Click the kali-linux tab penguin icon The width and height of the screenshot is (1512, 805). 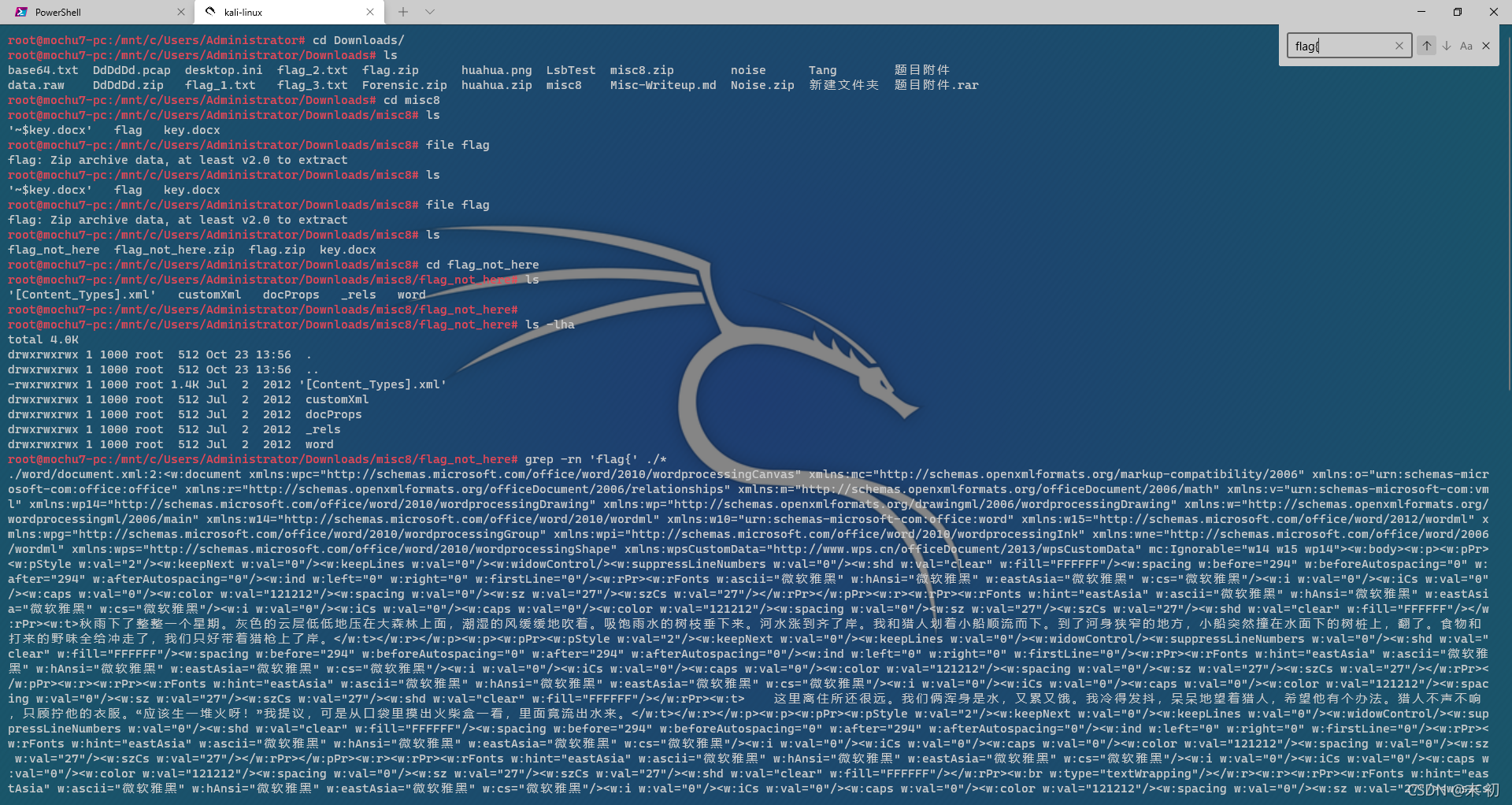click(210, 12)
